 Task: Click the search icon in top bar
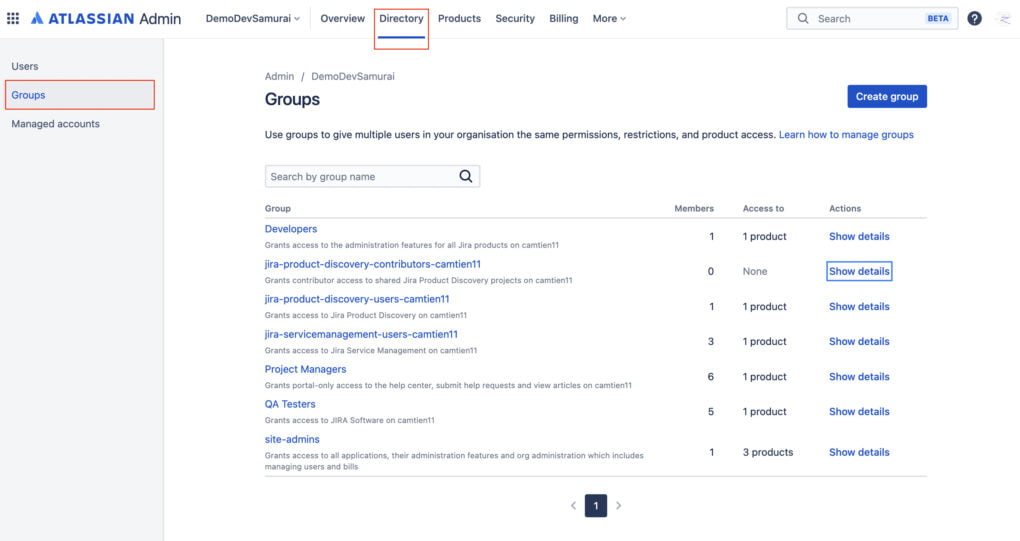click(803, 18)
